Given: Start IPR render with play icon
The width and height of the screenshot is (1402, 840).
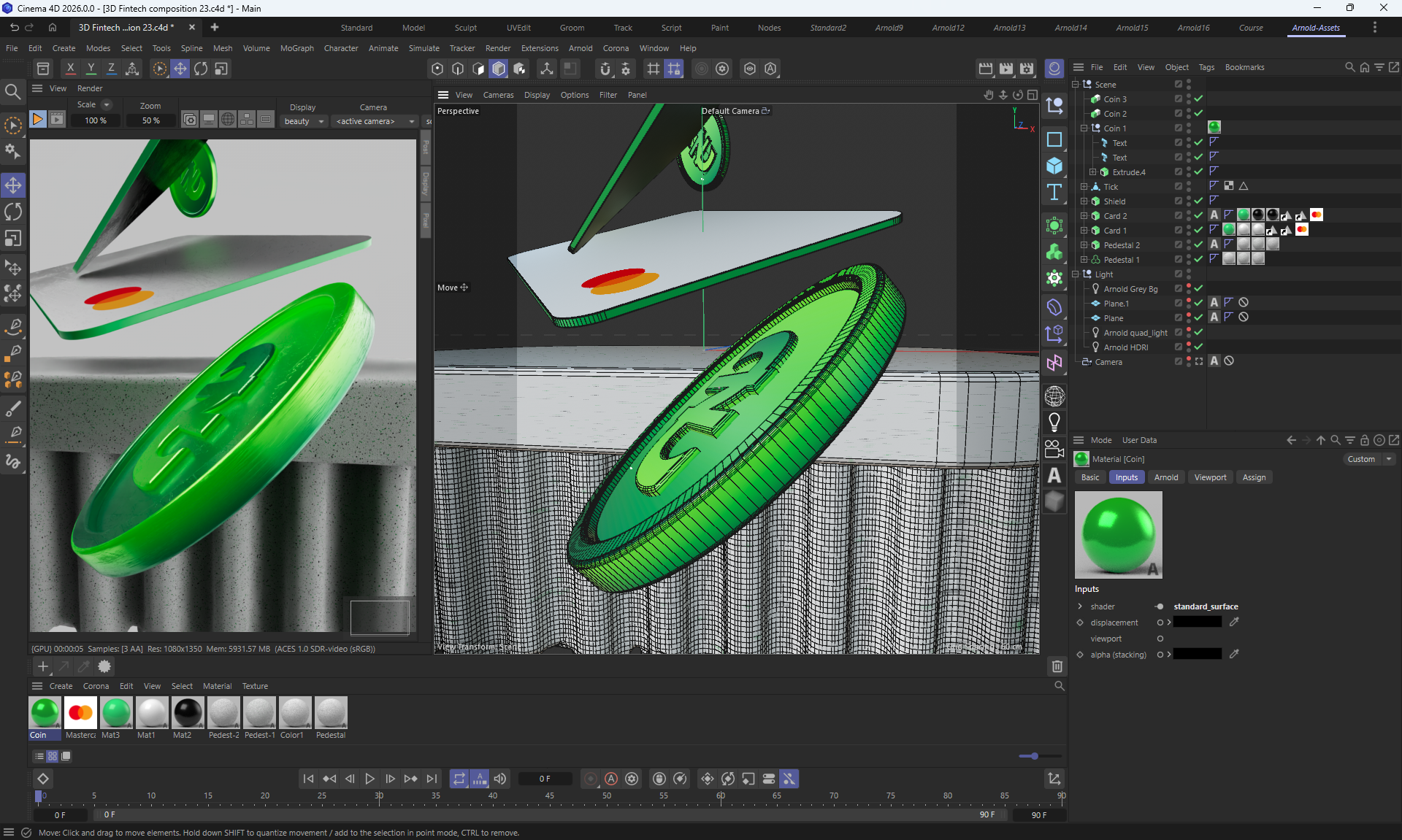Looking at the screenshot, I should click(37, 120).
